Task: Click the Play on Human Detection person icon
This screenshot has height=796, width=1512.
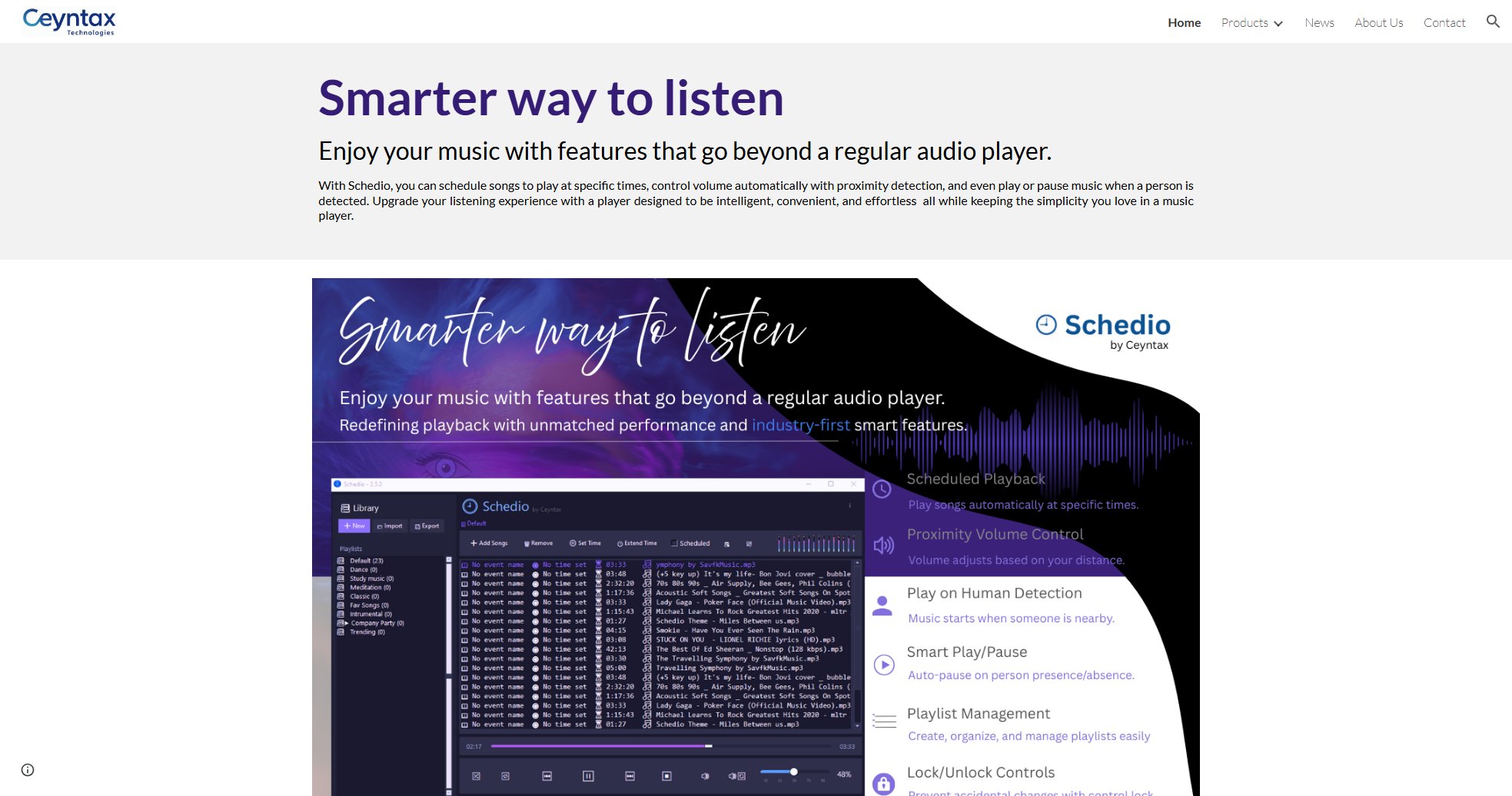Action: (882, 605)
